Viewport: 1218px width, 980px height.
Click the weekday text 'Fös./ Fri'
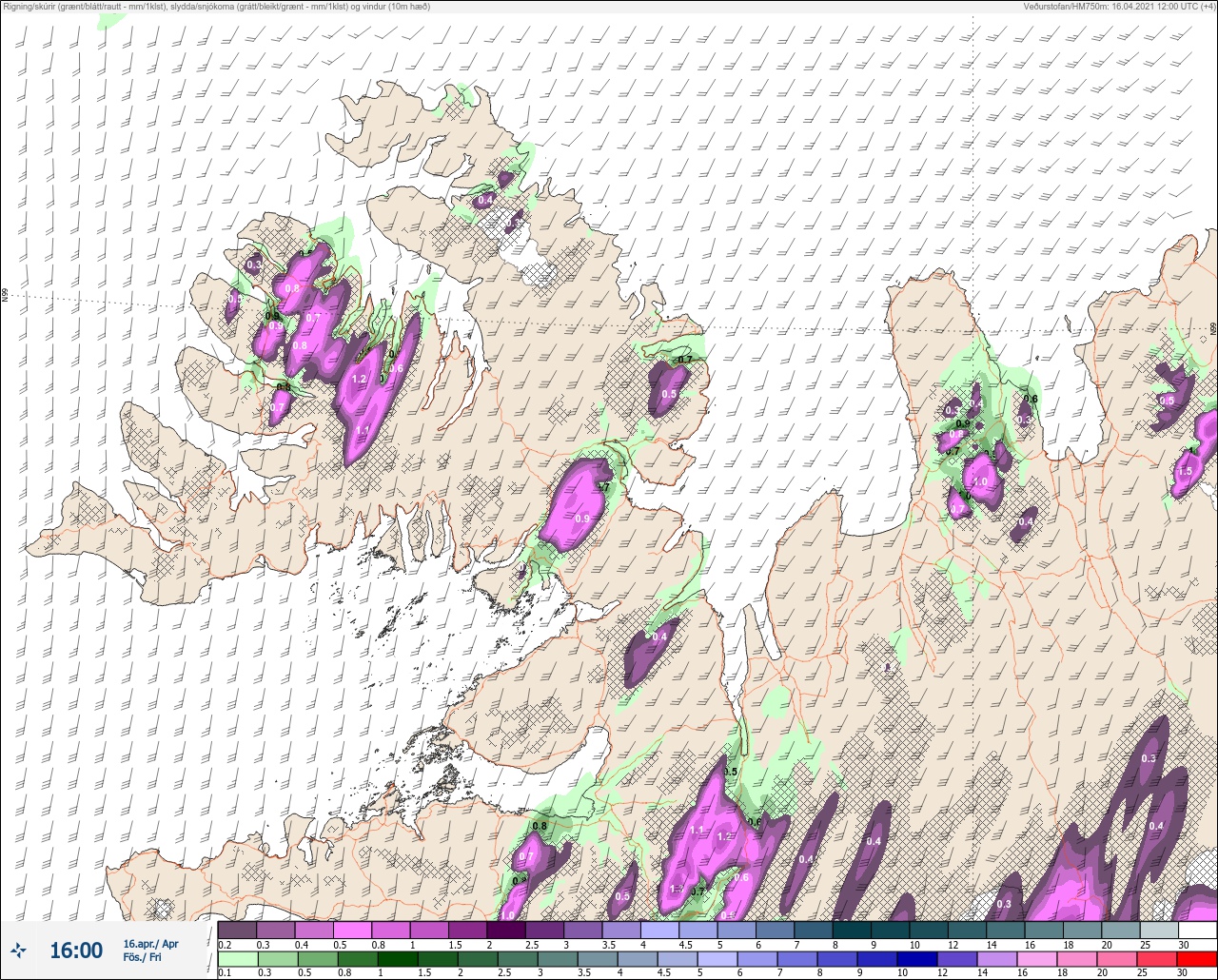coord(142,957)
